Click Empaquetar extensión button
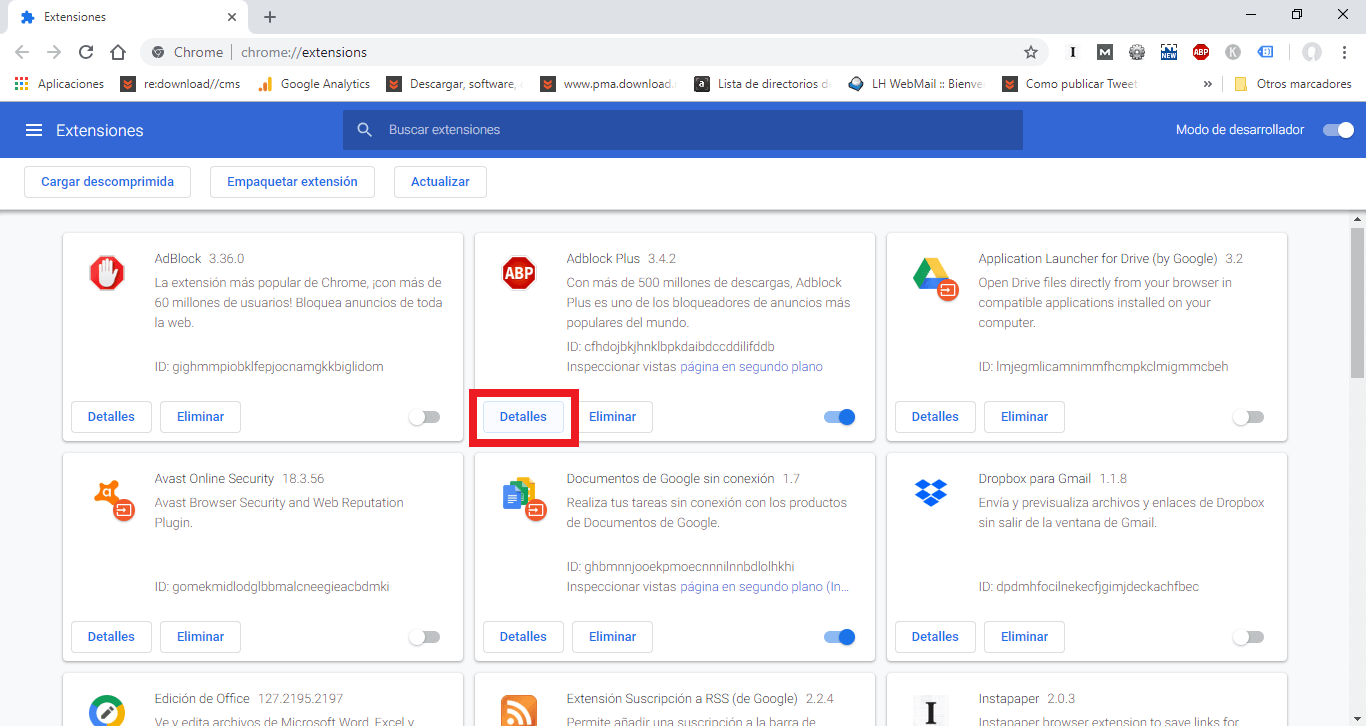The width and height of the screenshot is (1366, 726). [292, 182]
